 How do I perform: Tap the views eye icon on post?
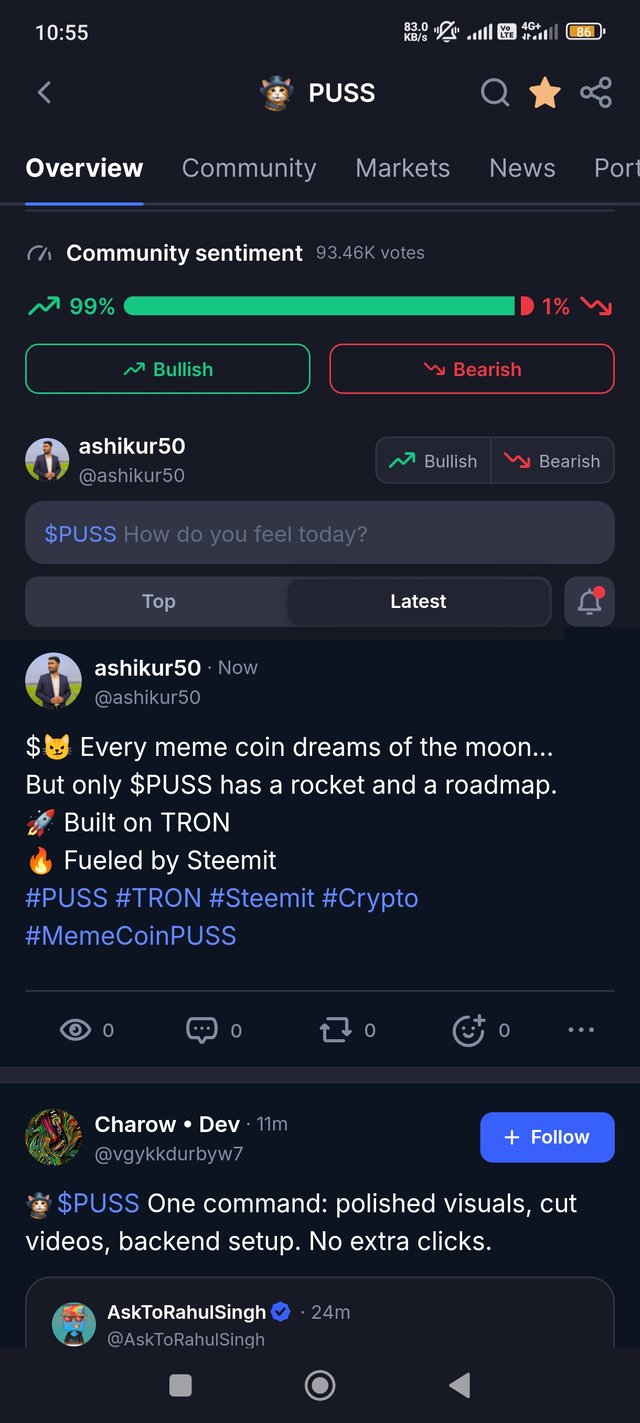click(x=75, y=1030)
